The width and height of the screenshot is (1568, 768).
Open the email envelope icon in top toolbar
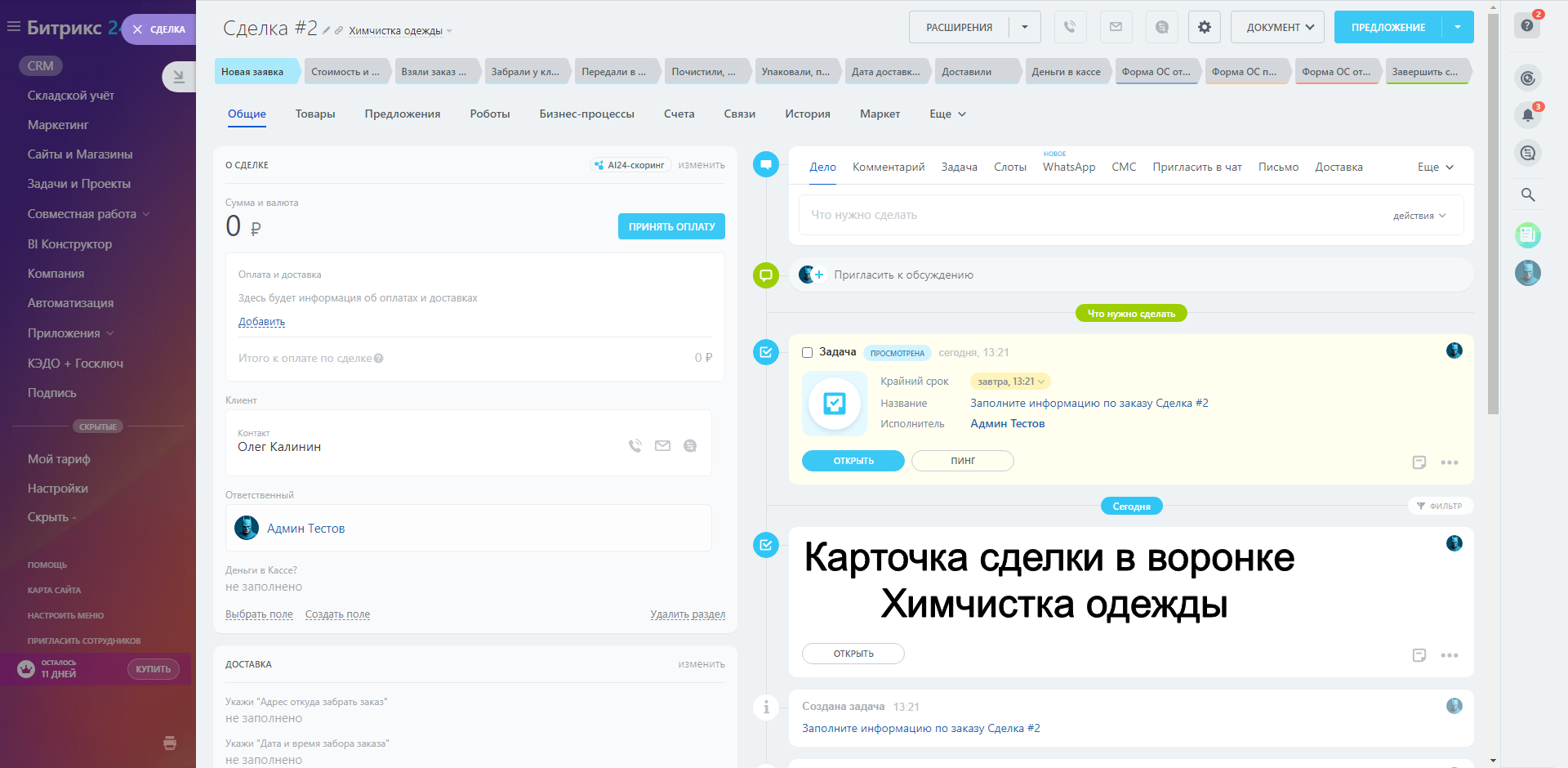pos(1116,27)
